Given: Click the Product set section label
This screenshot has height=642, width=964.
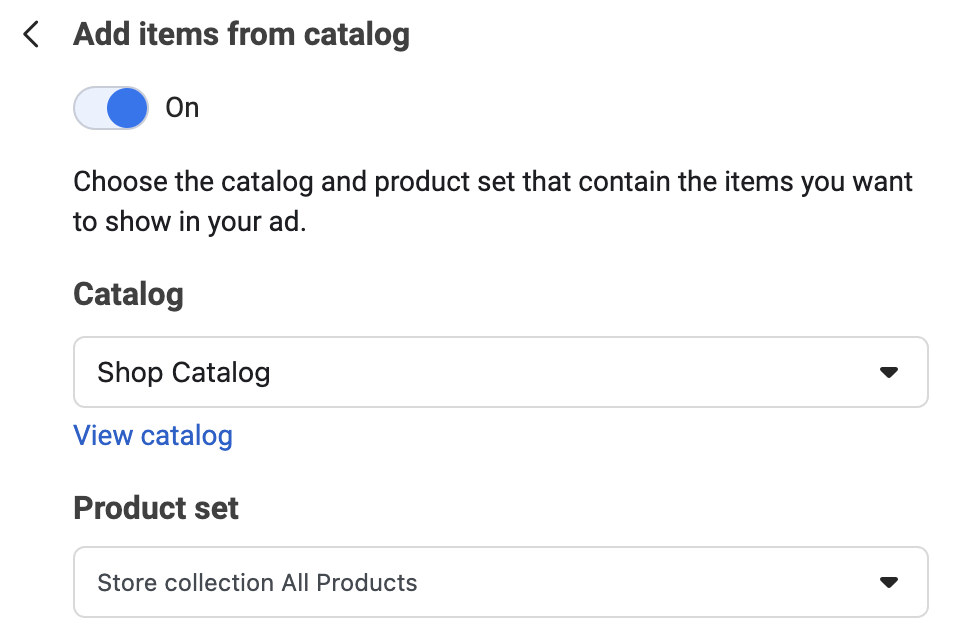Looking at the screenshot, I should pyautogui.click(x=156, y=508).
